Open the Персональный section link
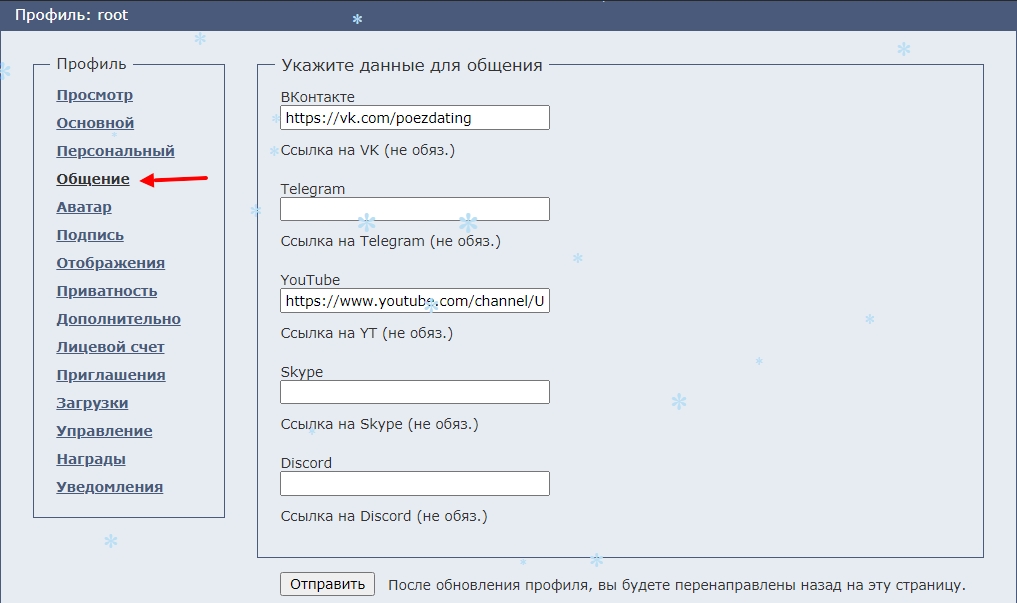1017x603 pixels. click(x=115, y=151)
